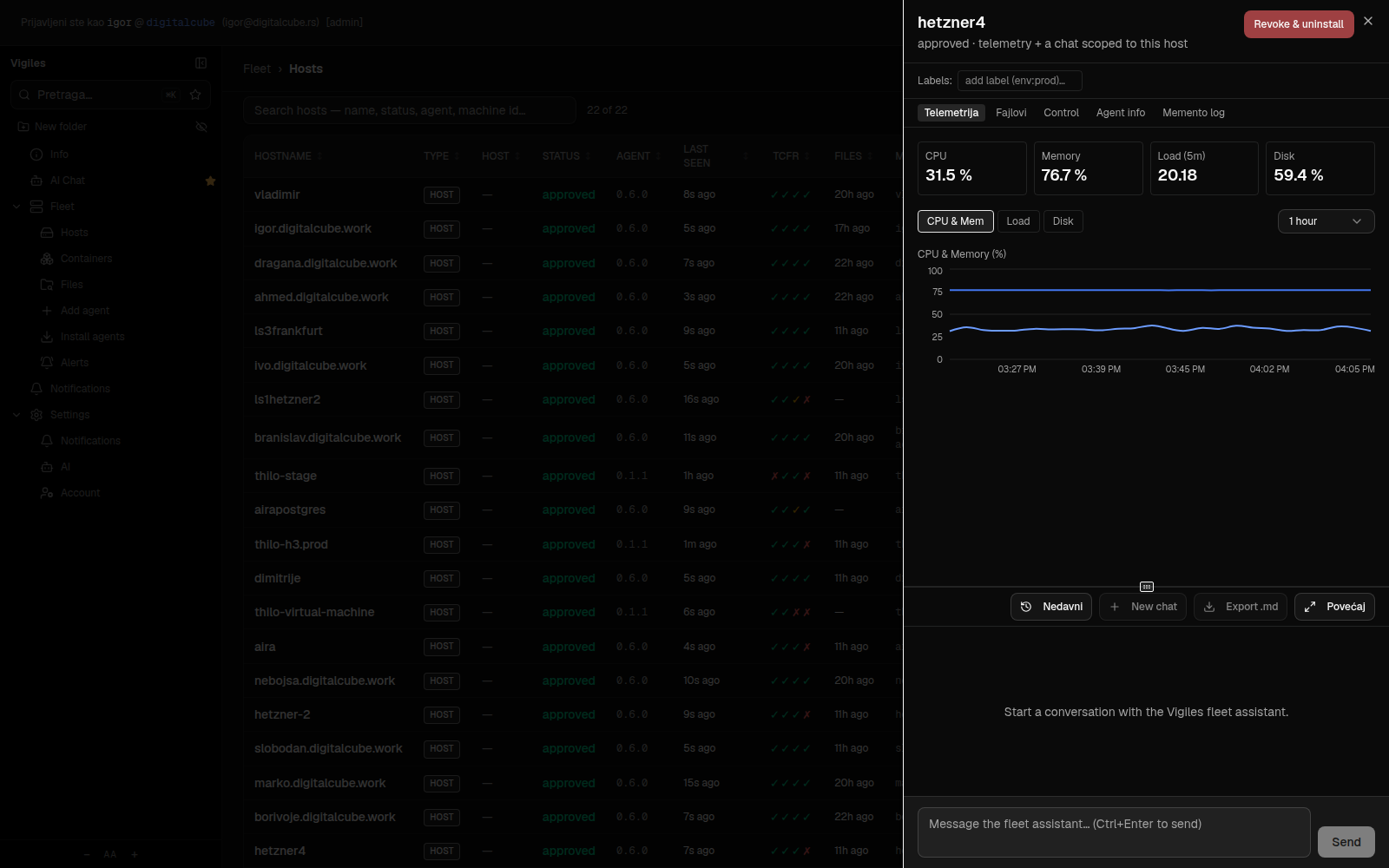Open Nedavni recent chats
1389x868 pixels.
click(1051, 607)
